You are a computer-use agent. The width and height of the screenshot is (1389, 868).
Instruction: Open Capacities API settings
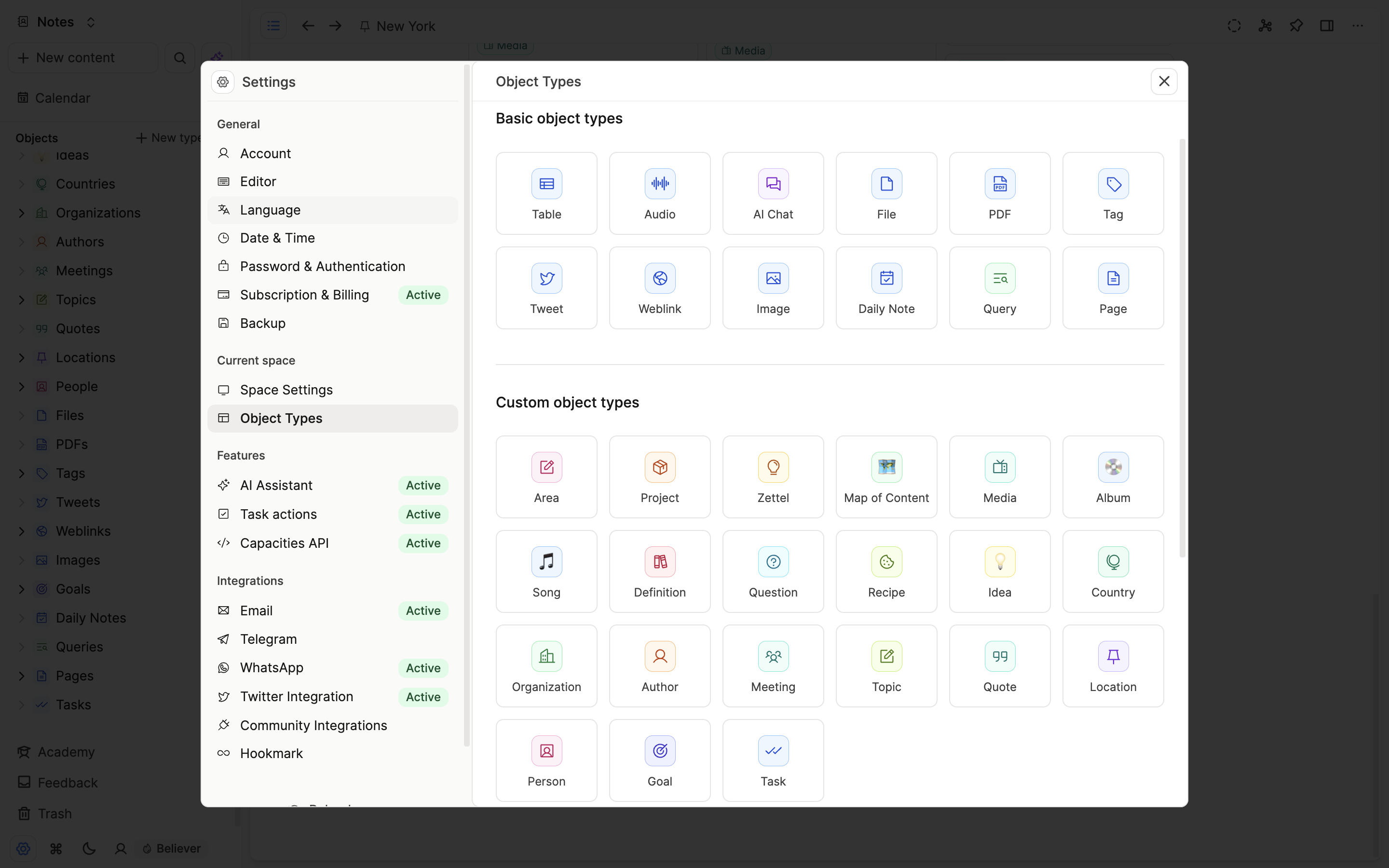click(x=332, y=543)
